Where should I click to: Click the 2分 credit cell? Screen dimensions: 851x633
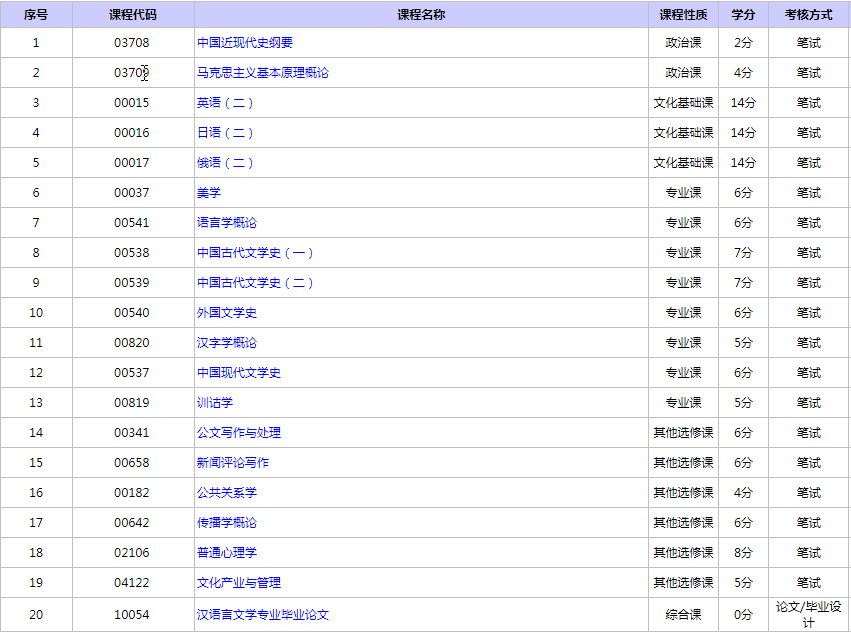[x=743, y=42]
